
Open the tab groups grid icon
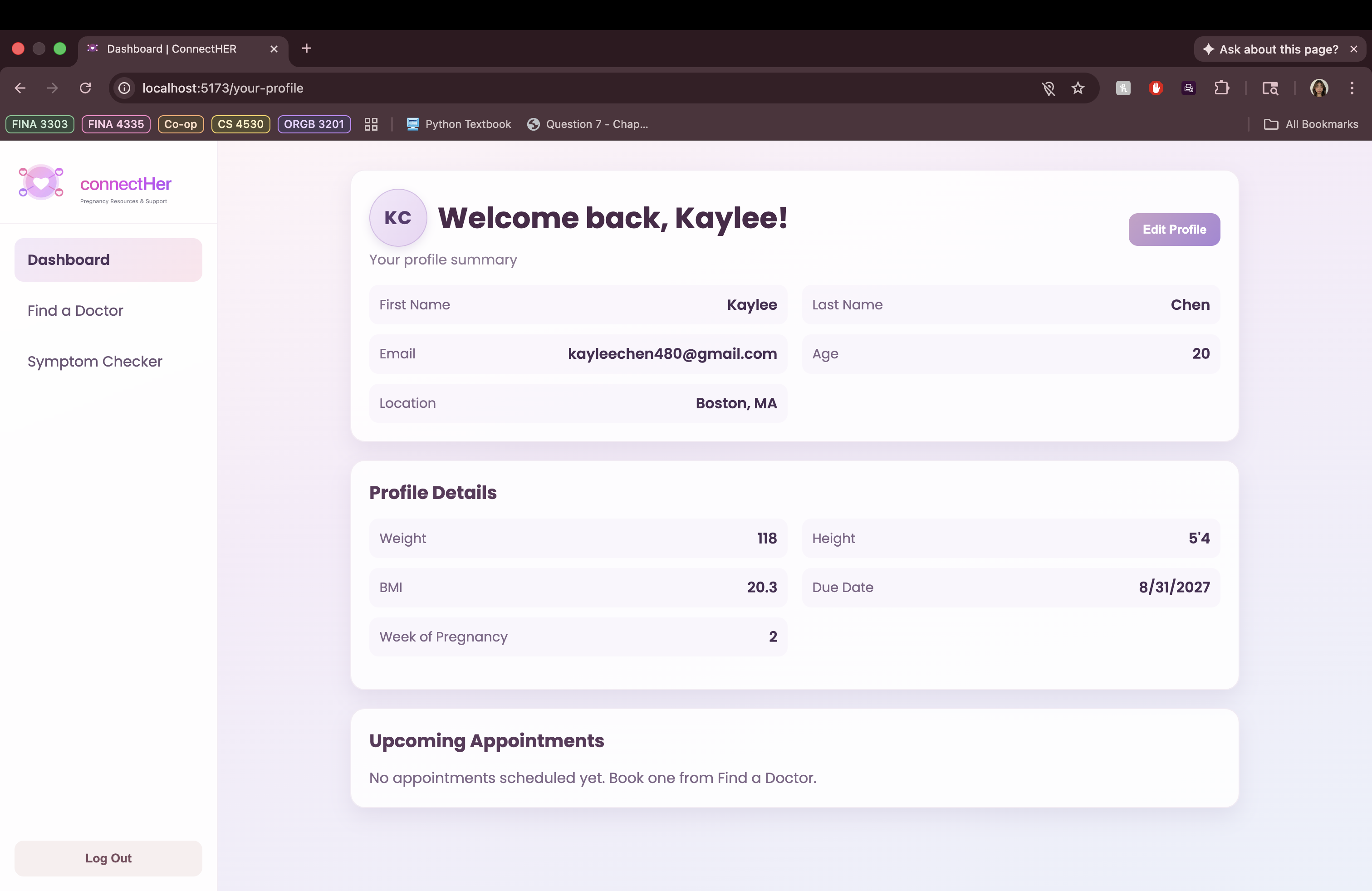[371, 124]
